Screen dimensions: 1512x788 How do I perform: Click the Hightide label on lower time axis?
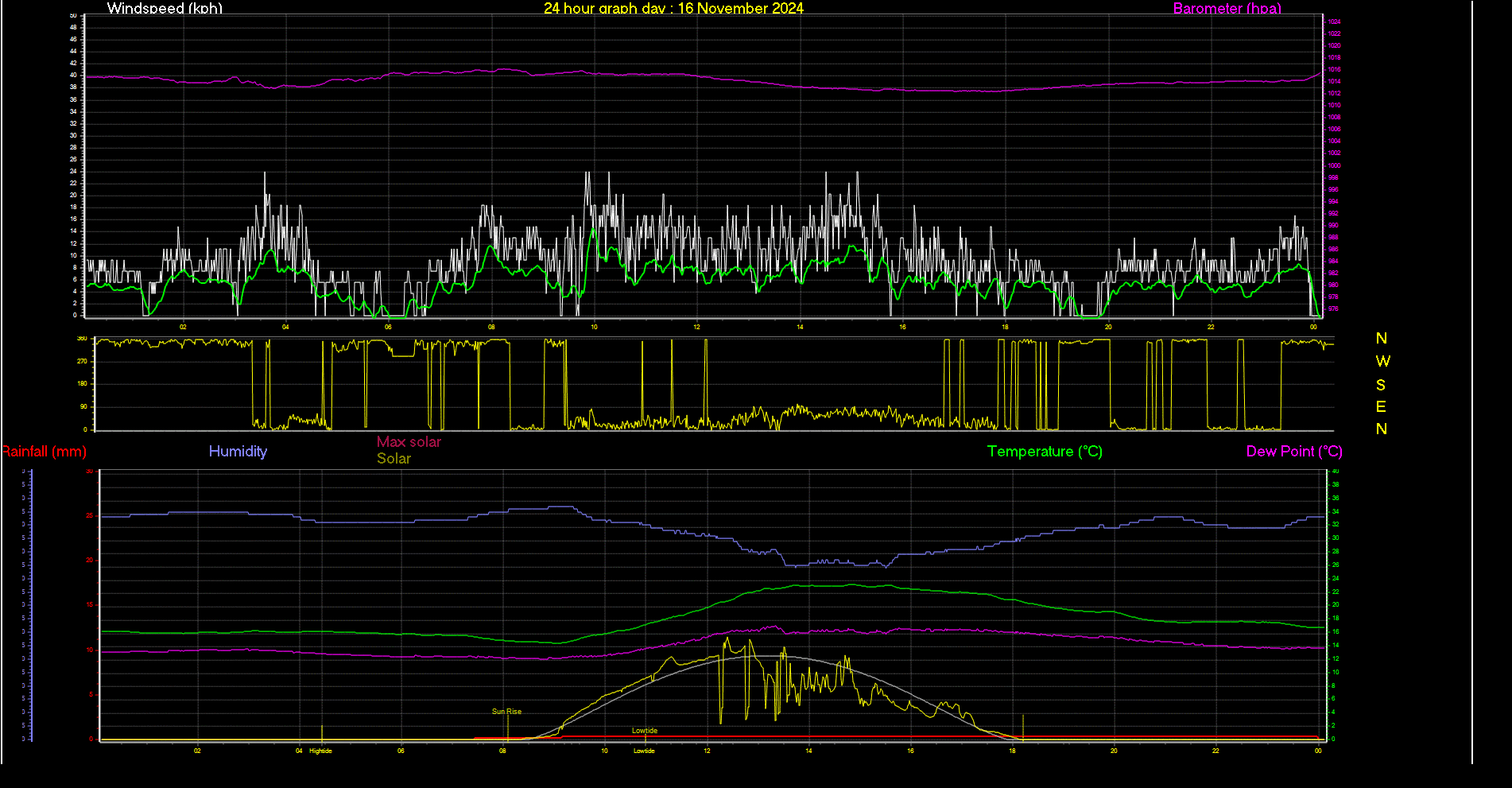pos(320,751)
